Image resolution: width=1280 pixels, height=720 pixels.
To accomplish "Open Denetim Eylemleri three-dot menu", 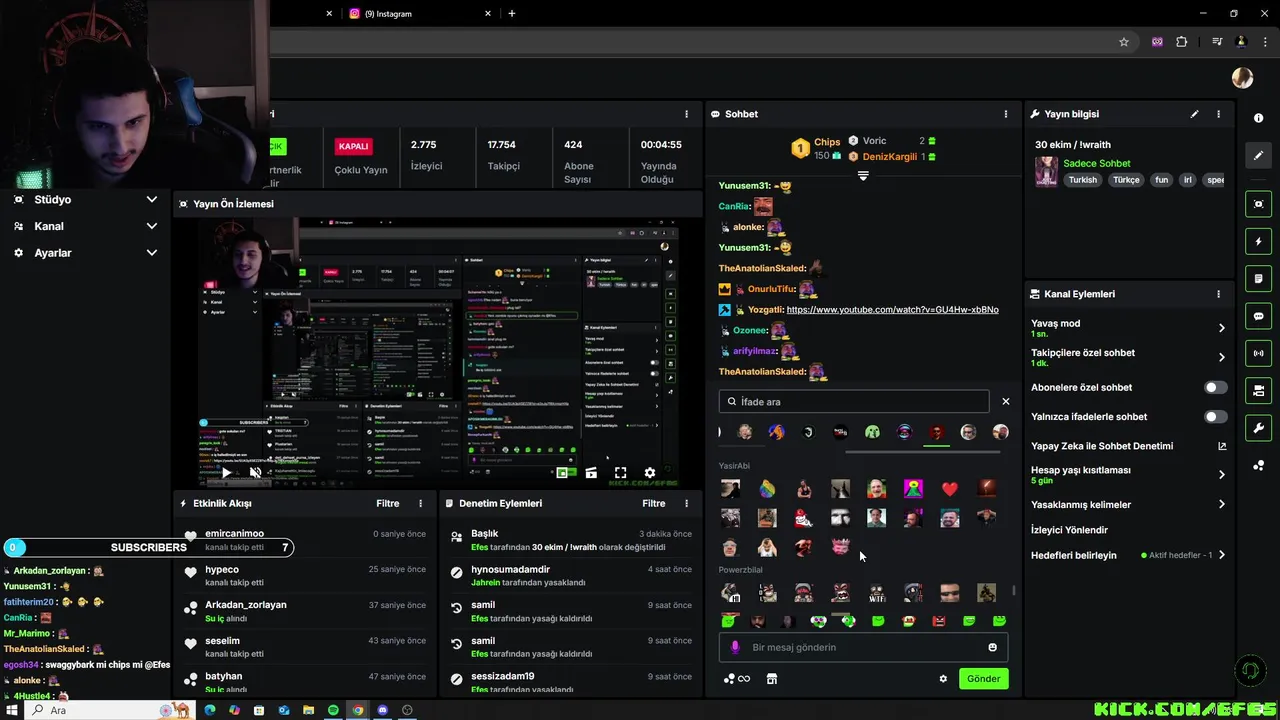I will coord(686,504).
